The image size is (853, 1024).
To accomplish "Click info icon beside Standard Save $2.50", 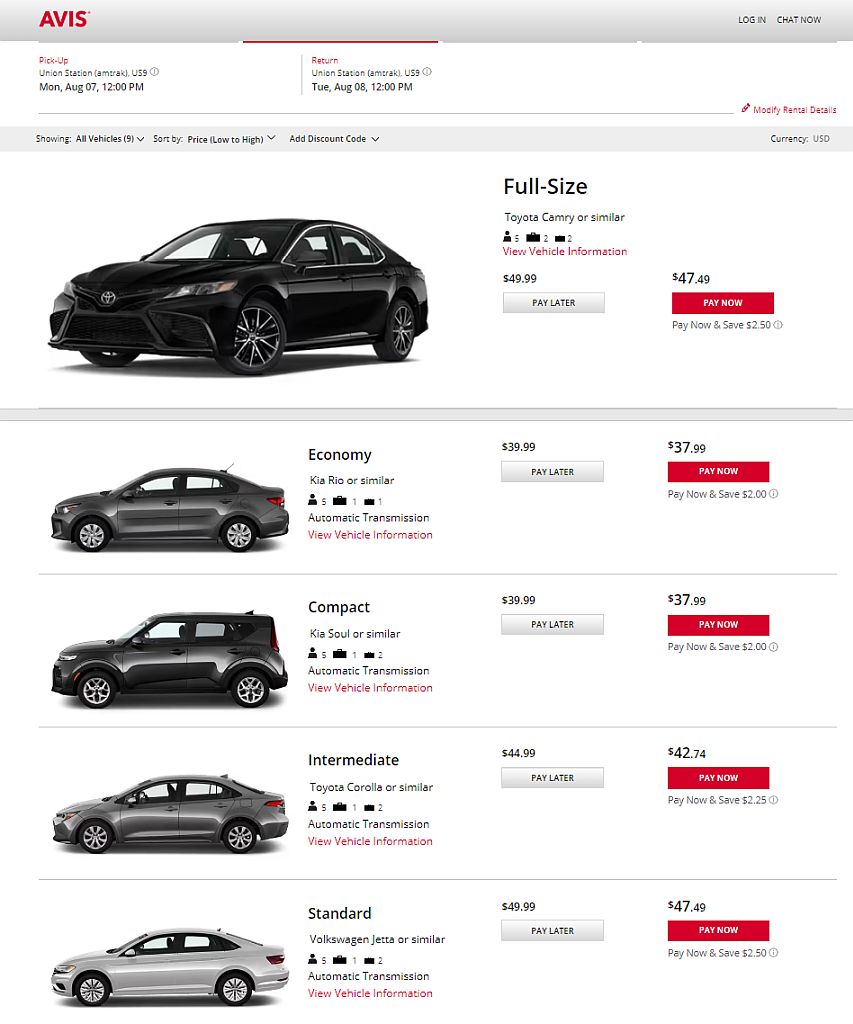I will pos(773,952).
